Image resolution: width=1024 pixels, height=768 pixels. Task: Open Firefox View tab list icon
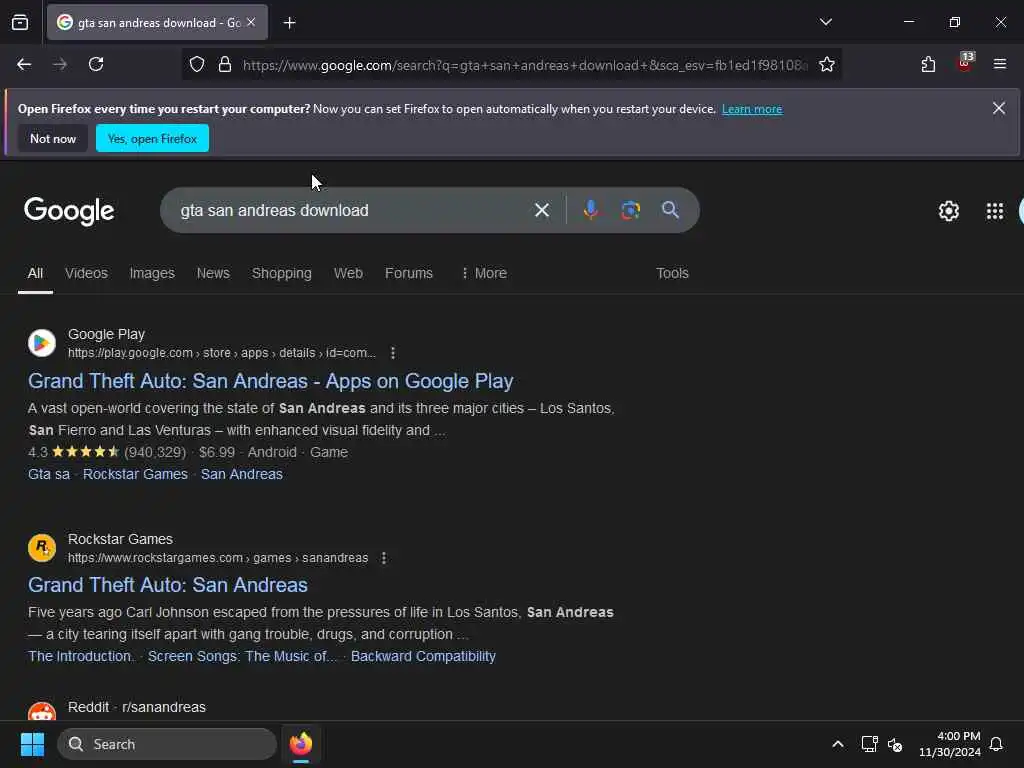point(20,22)
